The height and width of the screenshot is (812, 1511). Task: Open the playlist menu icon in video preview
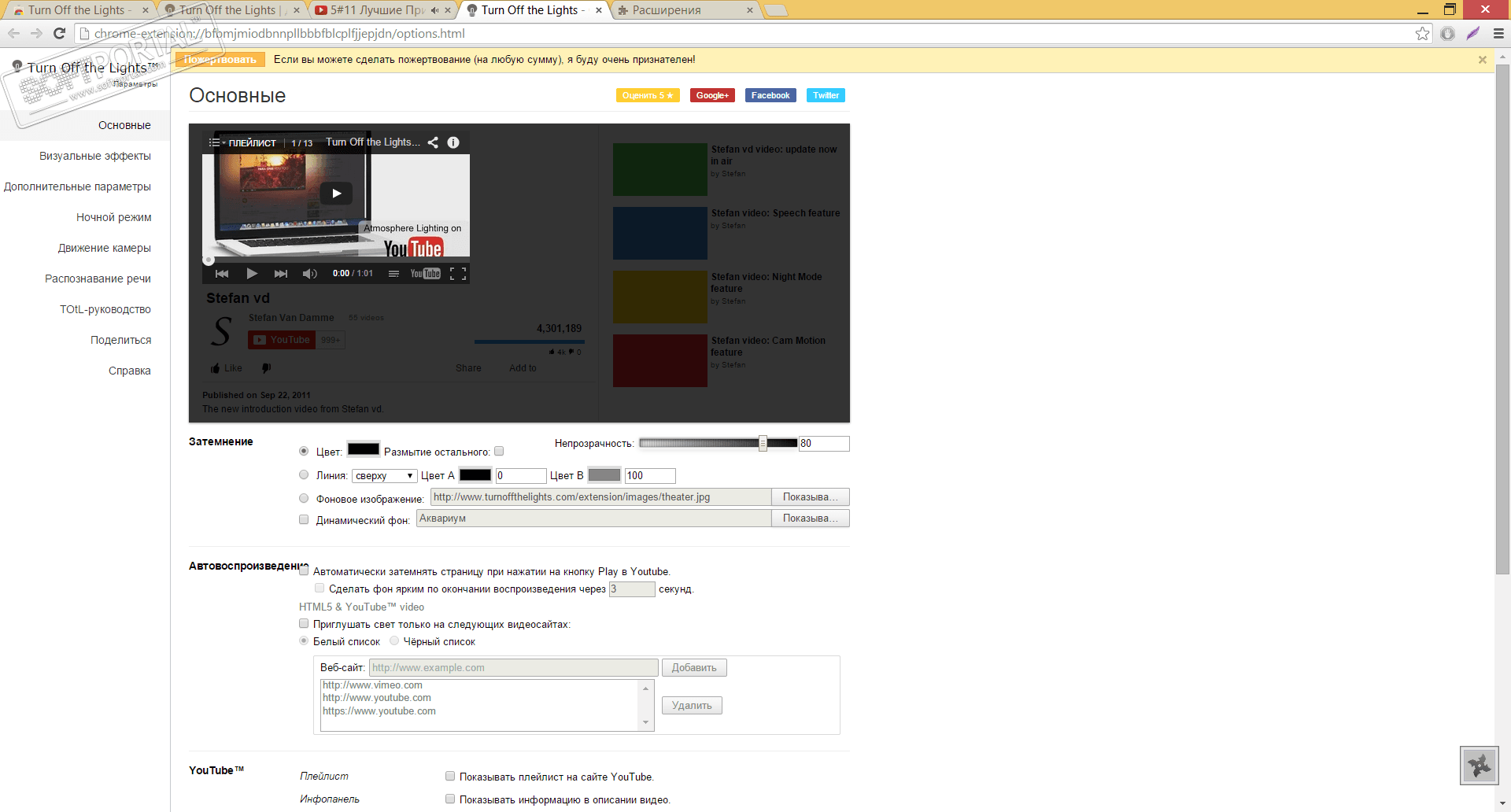coord(216,142)
